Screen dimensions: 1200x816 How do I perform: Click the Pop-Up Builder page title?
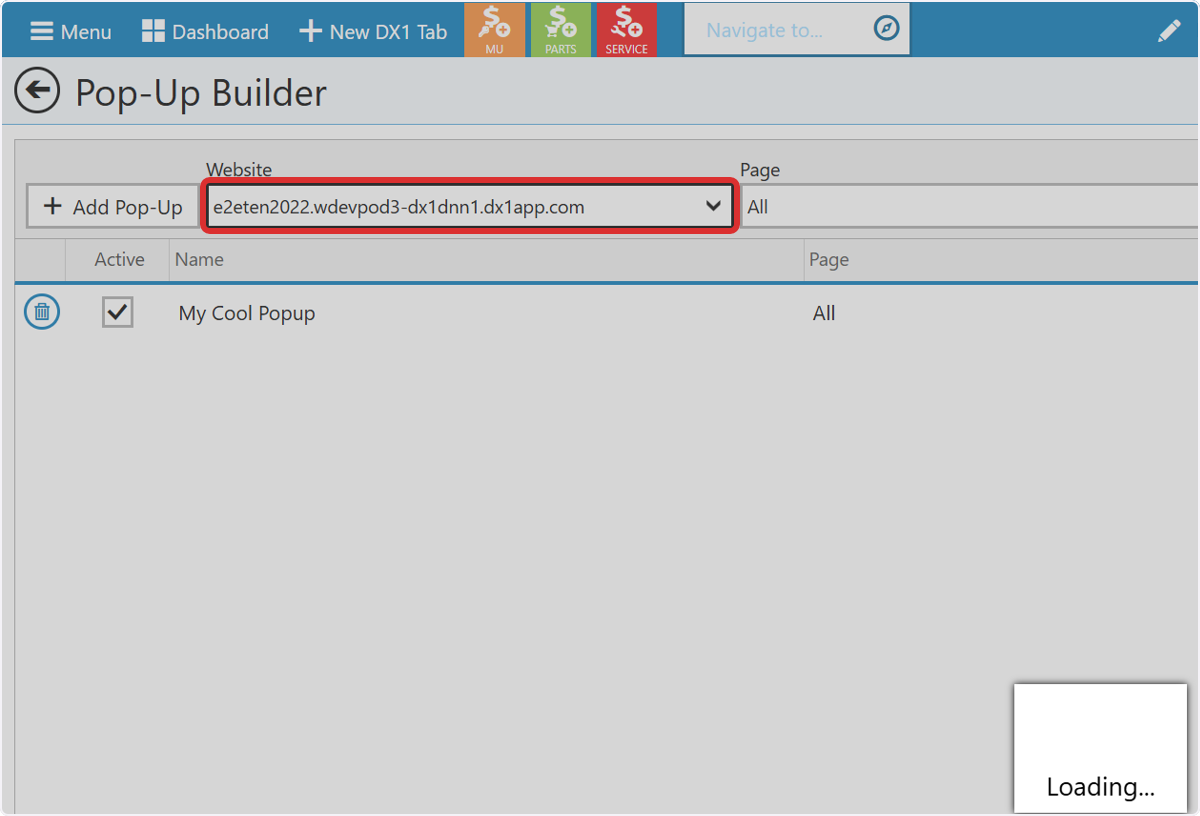tap(201, 93)
